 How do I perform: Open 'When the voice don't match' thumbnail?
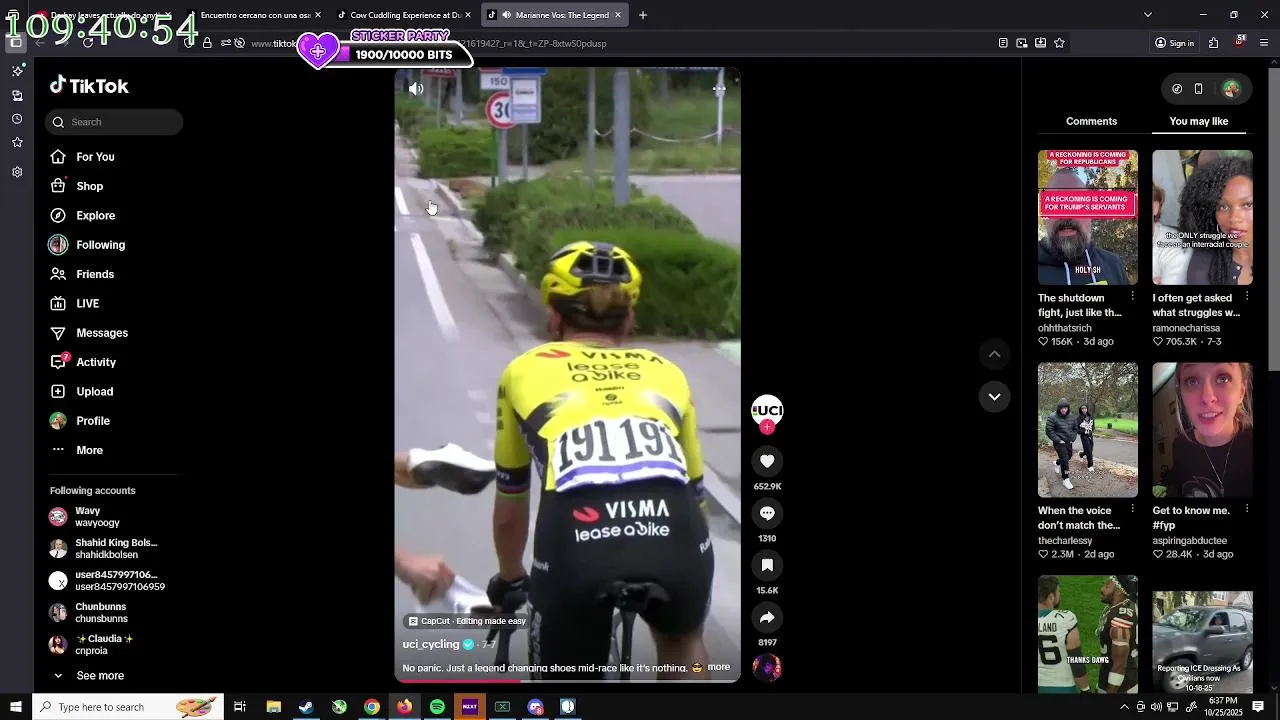[1087, 430]
